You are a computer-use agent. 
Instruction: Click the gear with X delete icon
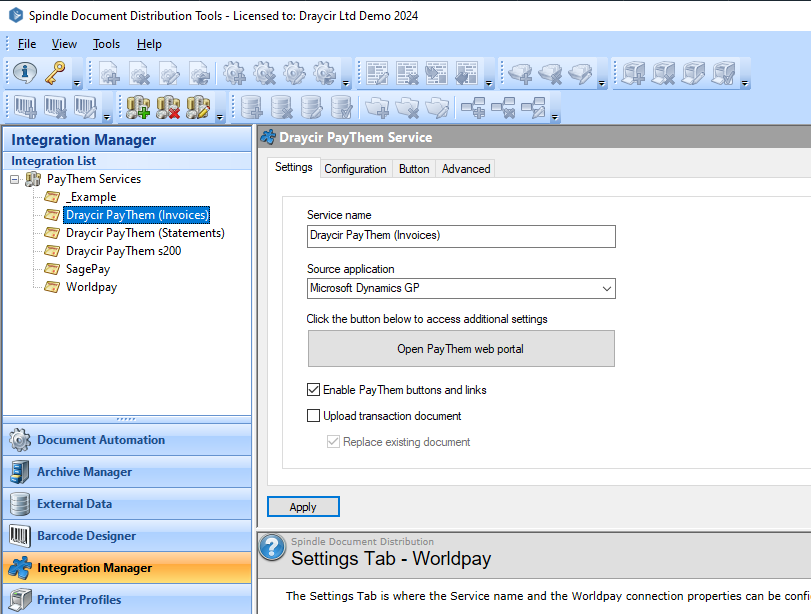(264, 73)
